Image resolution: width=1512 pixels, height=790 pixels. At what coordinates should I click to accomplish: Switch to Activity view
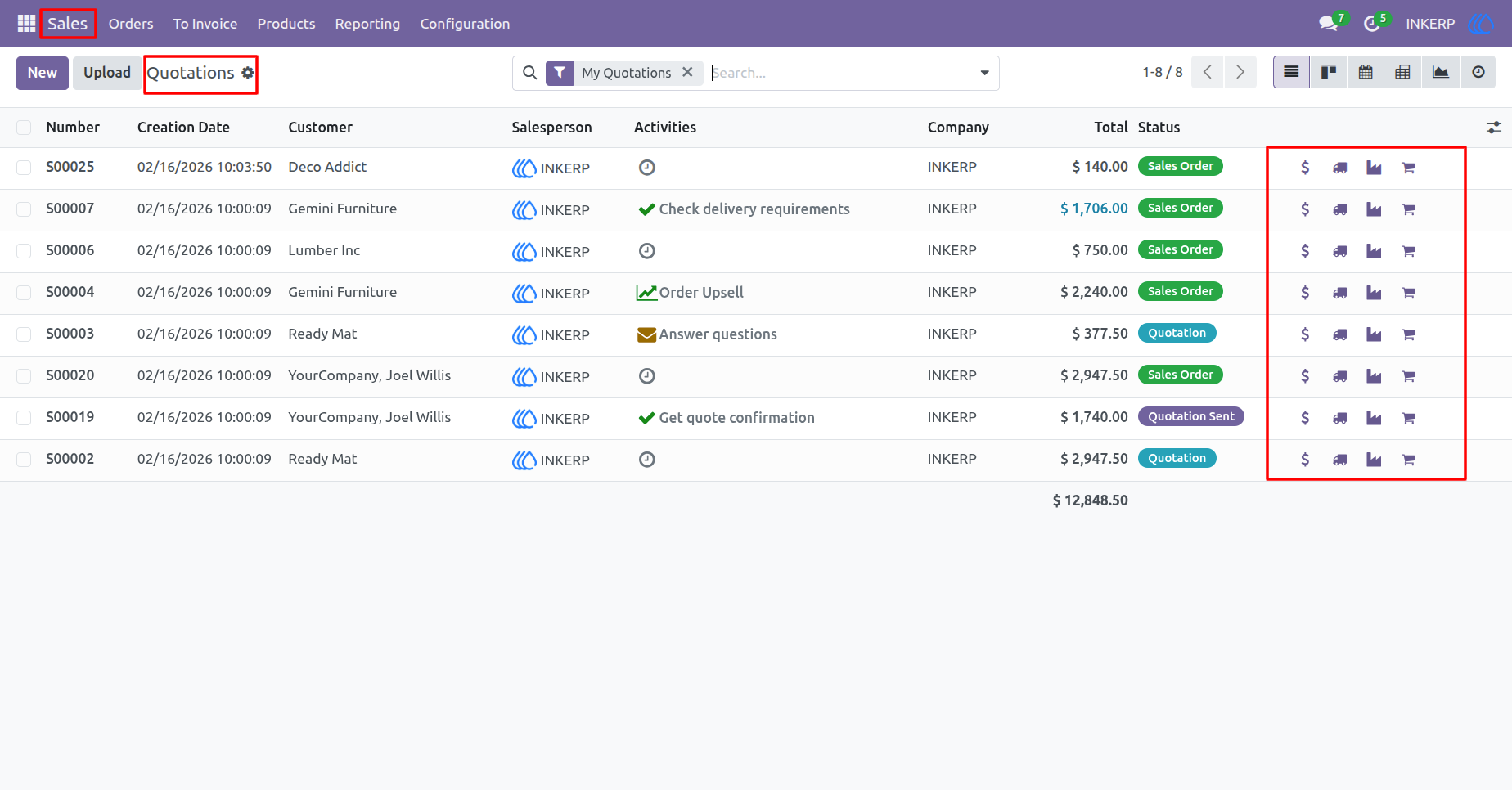pyautogui.click(x=1478, y=73)
